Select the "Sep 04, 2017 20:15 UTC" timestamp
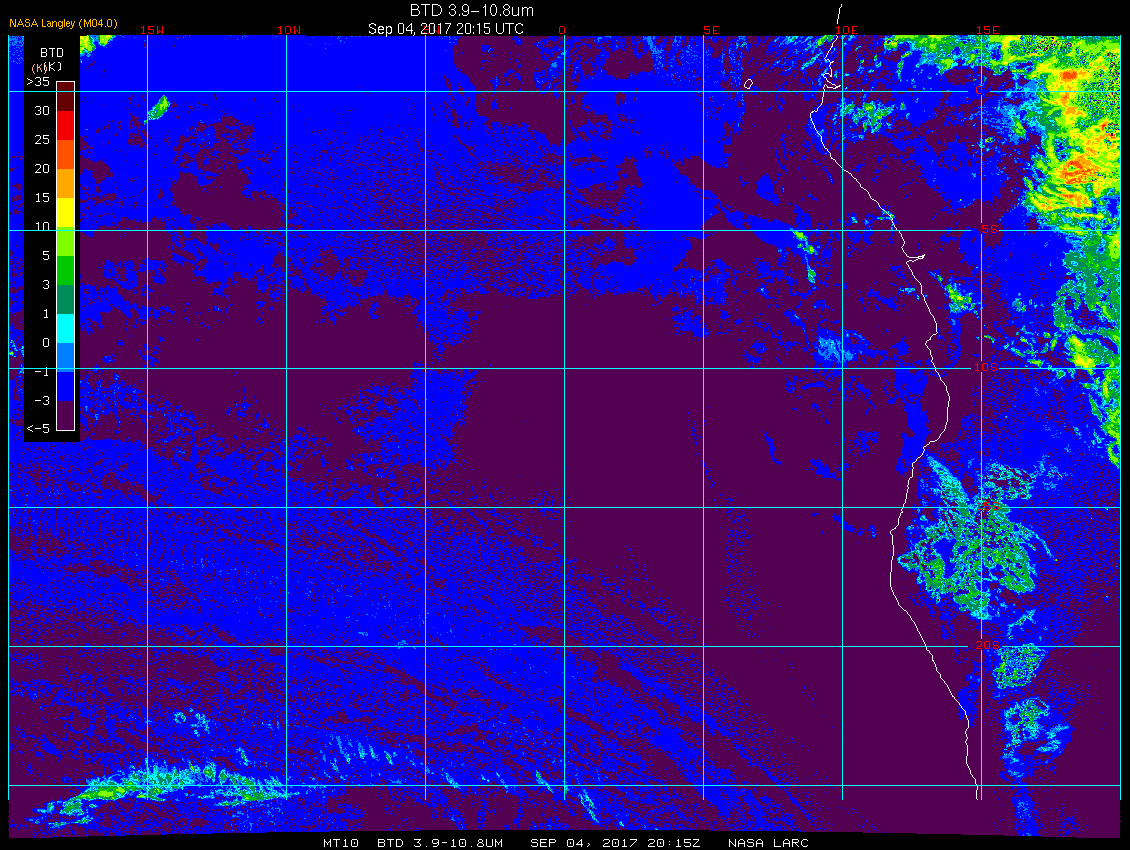The image size is (1130, 850). pos(445,29)
